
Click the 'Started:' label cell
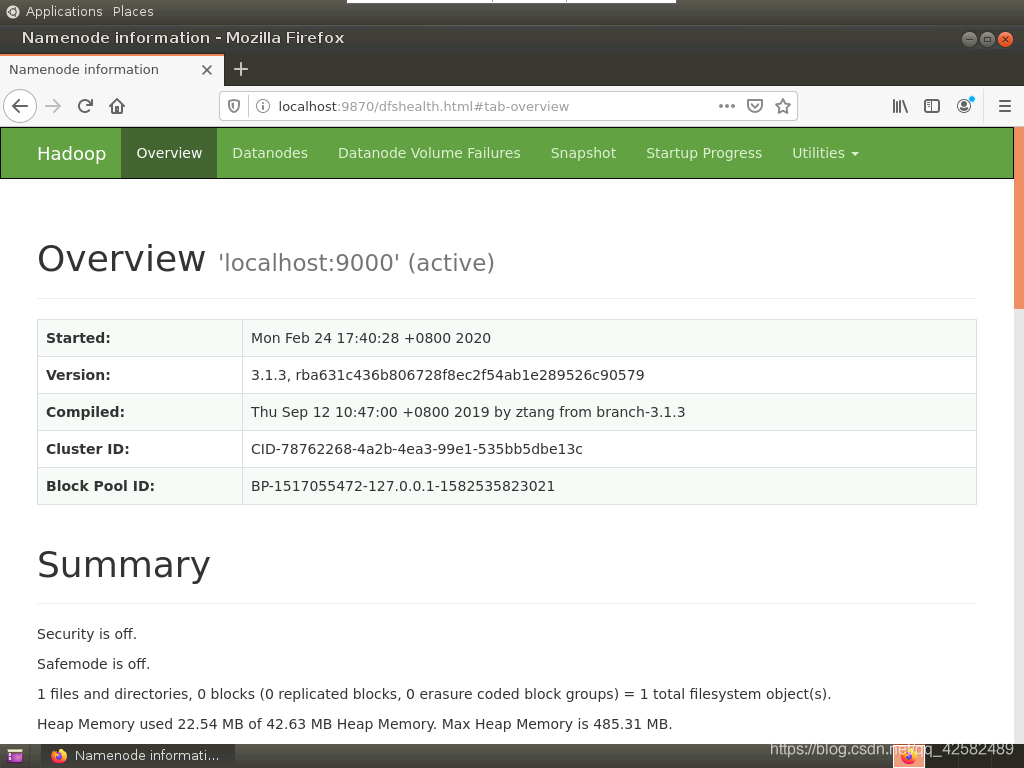(140, 338)
